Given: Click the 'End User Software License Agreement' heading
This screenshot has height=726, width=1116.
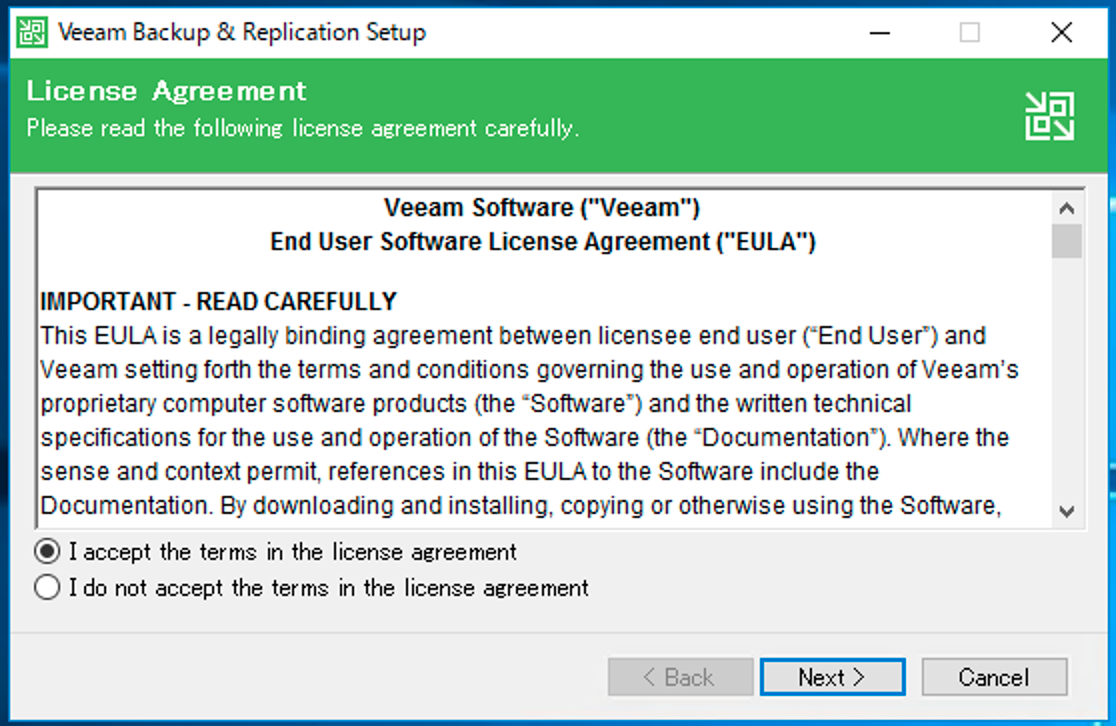Looking at the screenshot, I should 543,241.
